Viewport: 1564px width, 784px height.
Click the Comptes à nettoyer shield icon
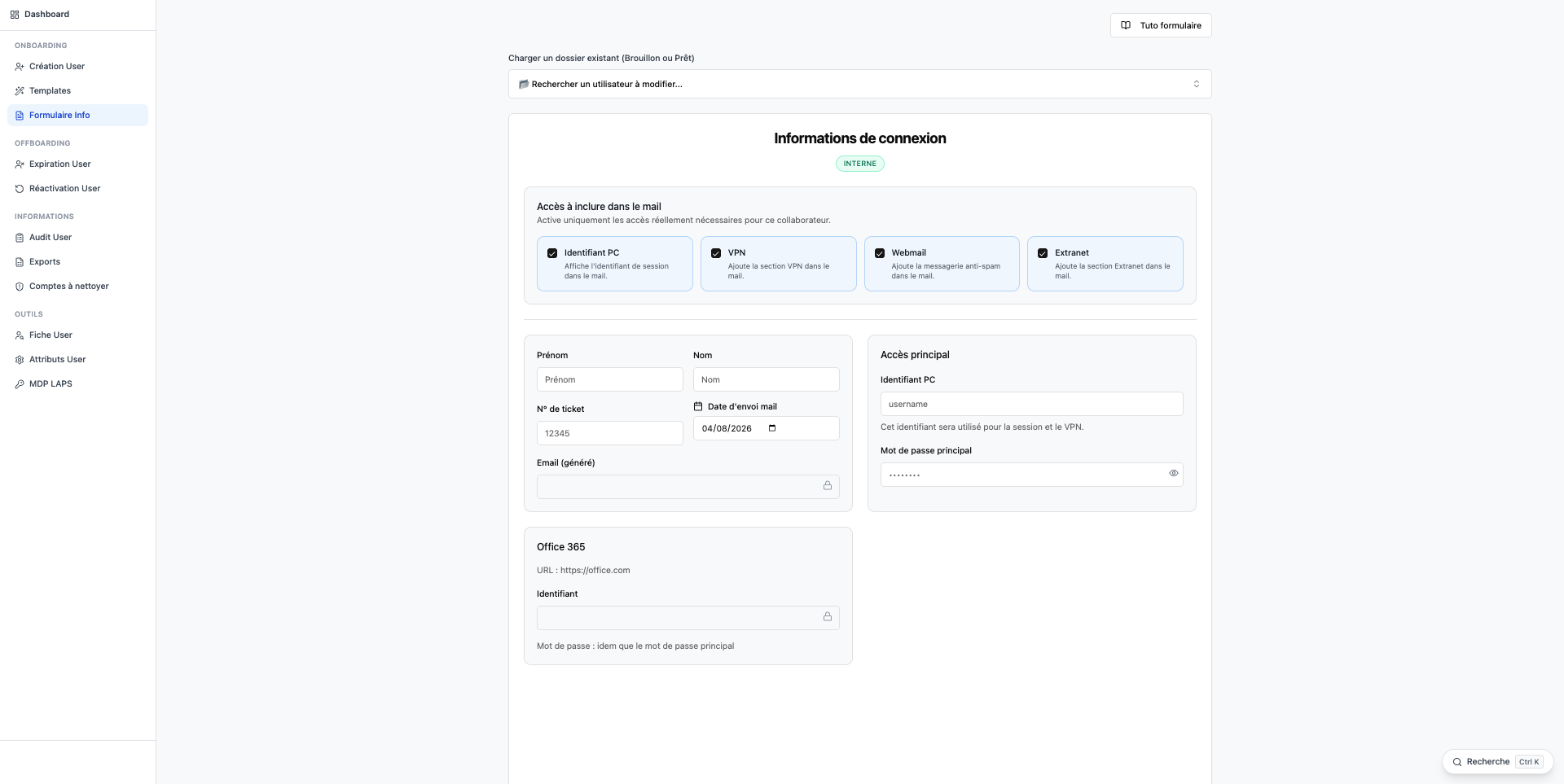click(20, 287)
